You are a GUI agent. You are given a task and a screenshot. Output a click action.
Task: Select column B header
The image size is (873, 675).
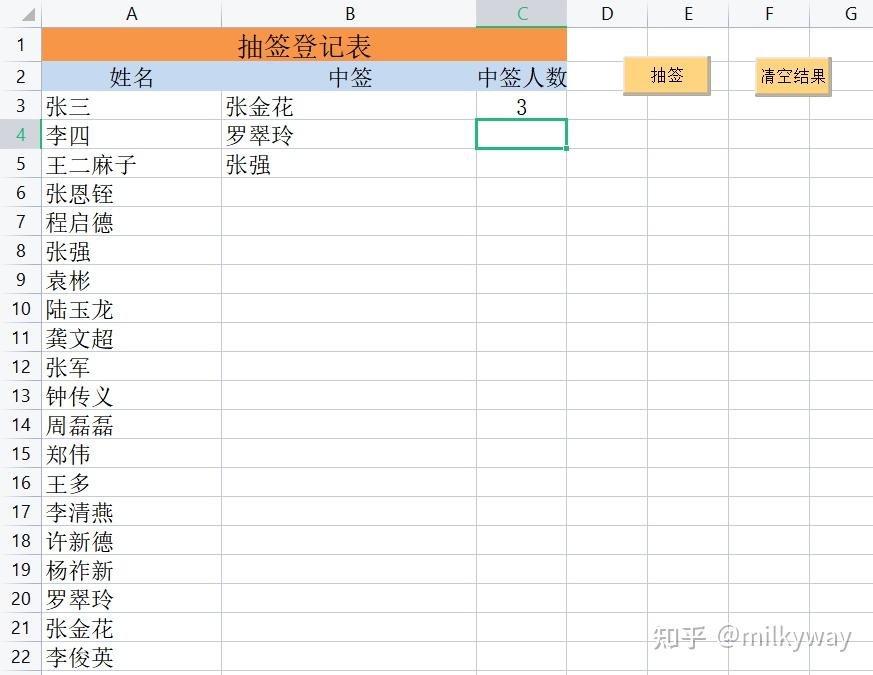point(349,13)
